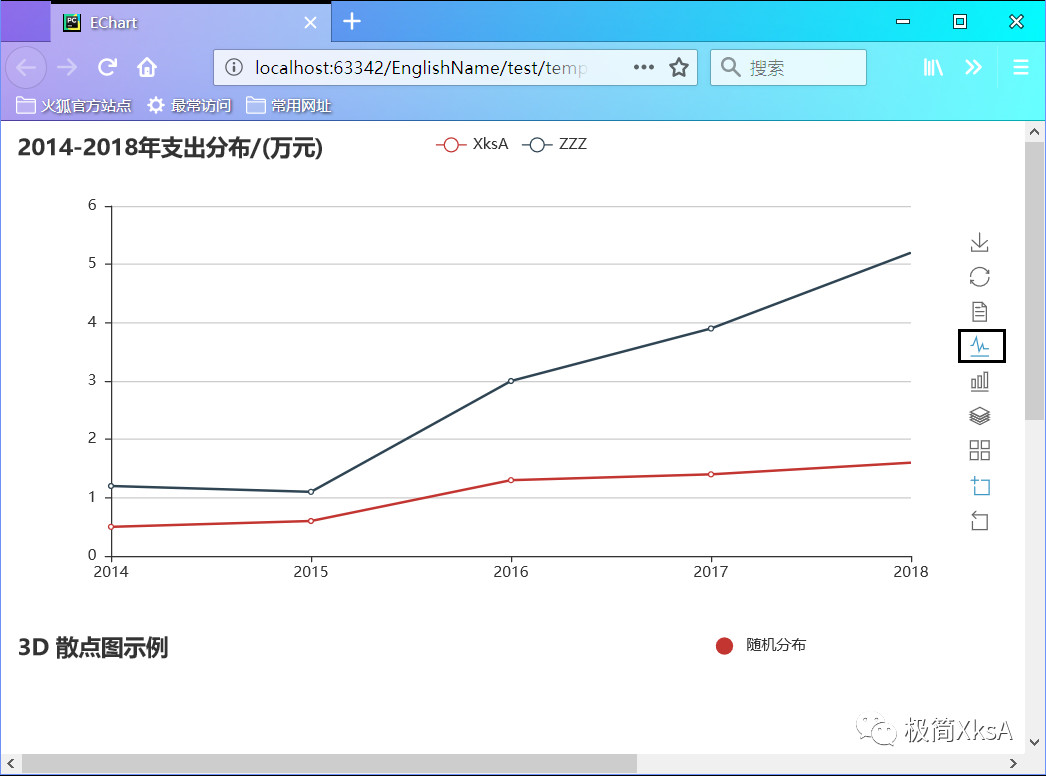Expand the toolbar overflow chevrons
This screenshot has height=776, width=1046.
coord(973,67)
